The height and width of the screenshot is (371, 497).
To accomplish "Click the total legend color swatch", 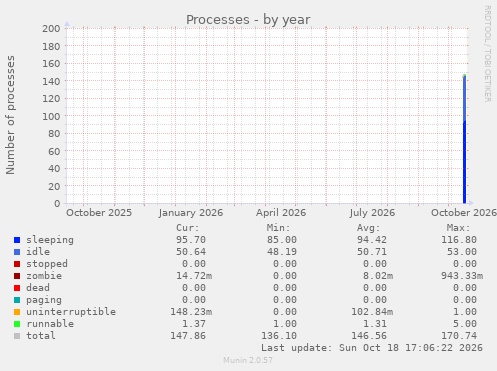I will coord(17,336).
